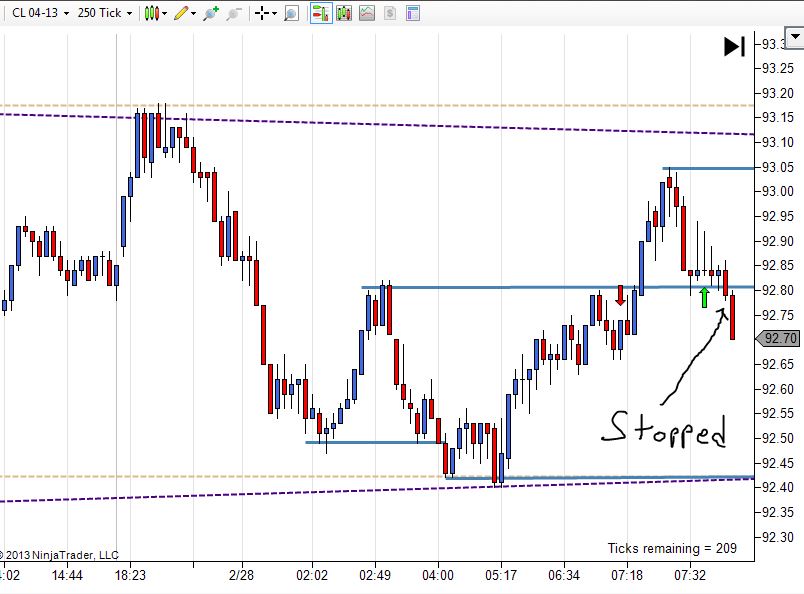Click the scroll-to-latest-bar arrow button
Viewport: 804px width, 594px height.
pos(734,47)
